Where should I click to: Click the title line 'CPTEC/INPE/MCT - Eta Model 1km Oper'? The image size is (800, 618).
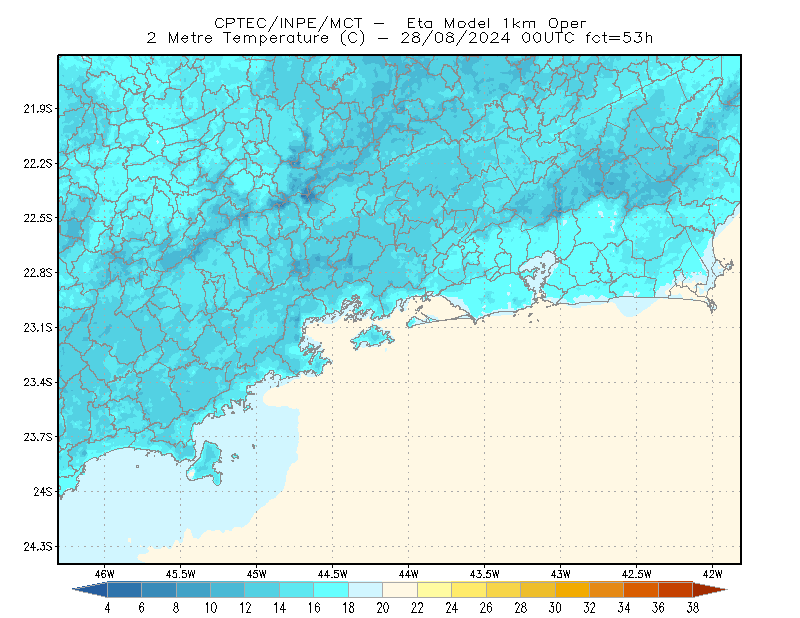point(400,23)
